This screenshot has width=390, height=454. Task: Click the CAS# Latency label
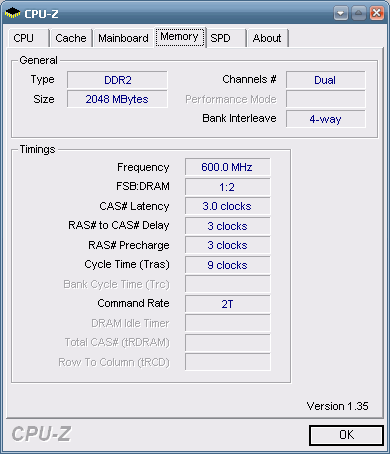pos(134,206)
